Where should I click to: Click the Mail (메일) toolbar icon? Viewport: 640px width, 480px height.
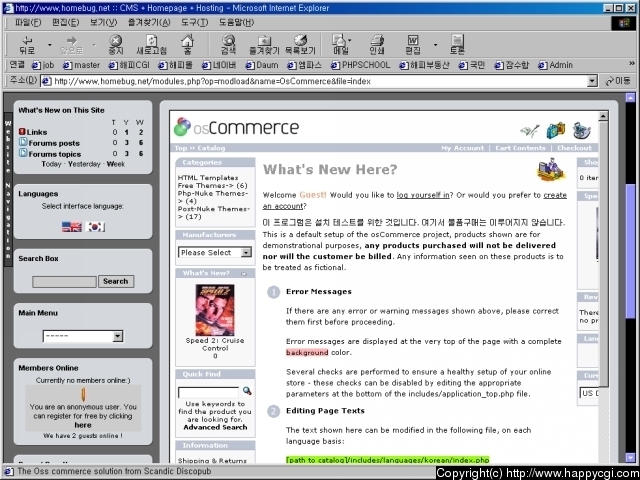(340, 44)
